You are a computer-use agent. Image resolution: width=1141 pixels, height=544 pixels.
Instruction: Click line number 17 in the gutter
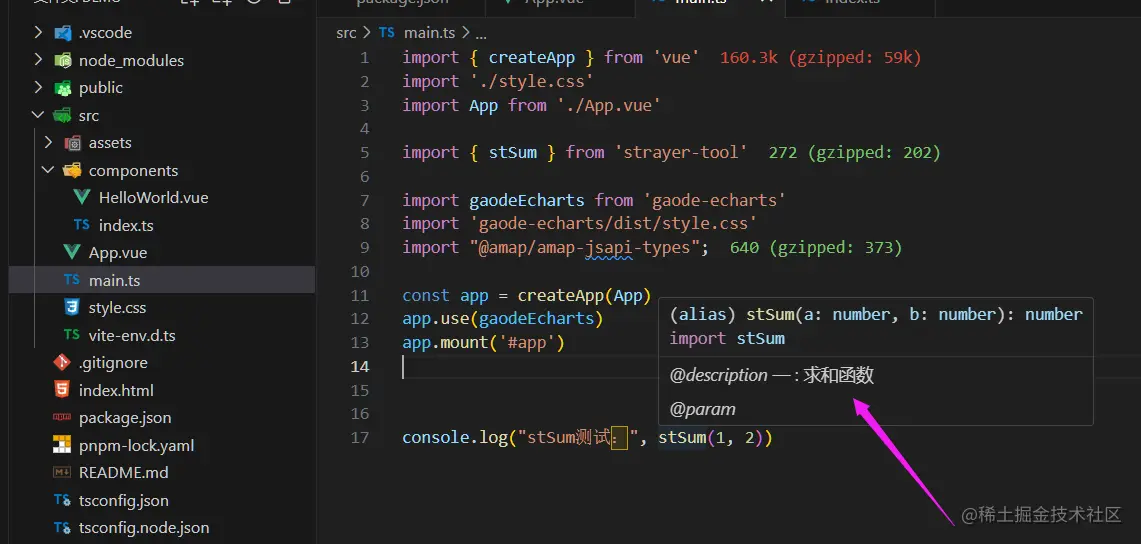tap(360, 439)
